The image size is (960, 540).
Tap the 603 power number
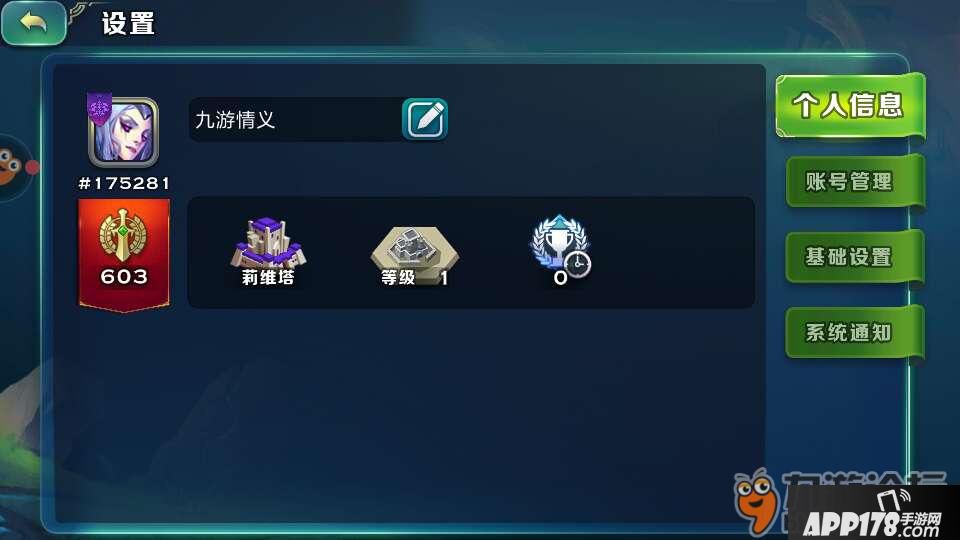coord(124,277)
